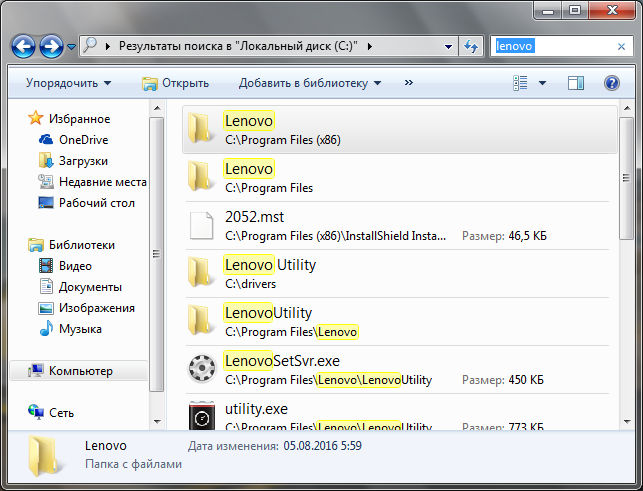Select utility.exe result
The image size is (643, 491).
(x=400, y=413)
